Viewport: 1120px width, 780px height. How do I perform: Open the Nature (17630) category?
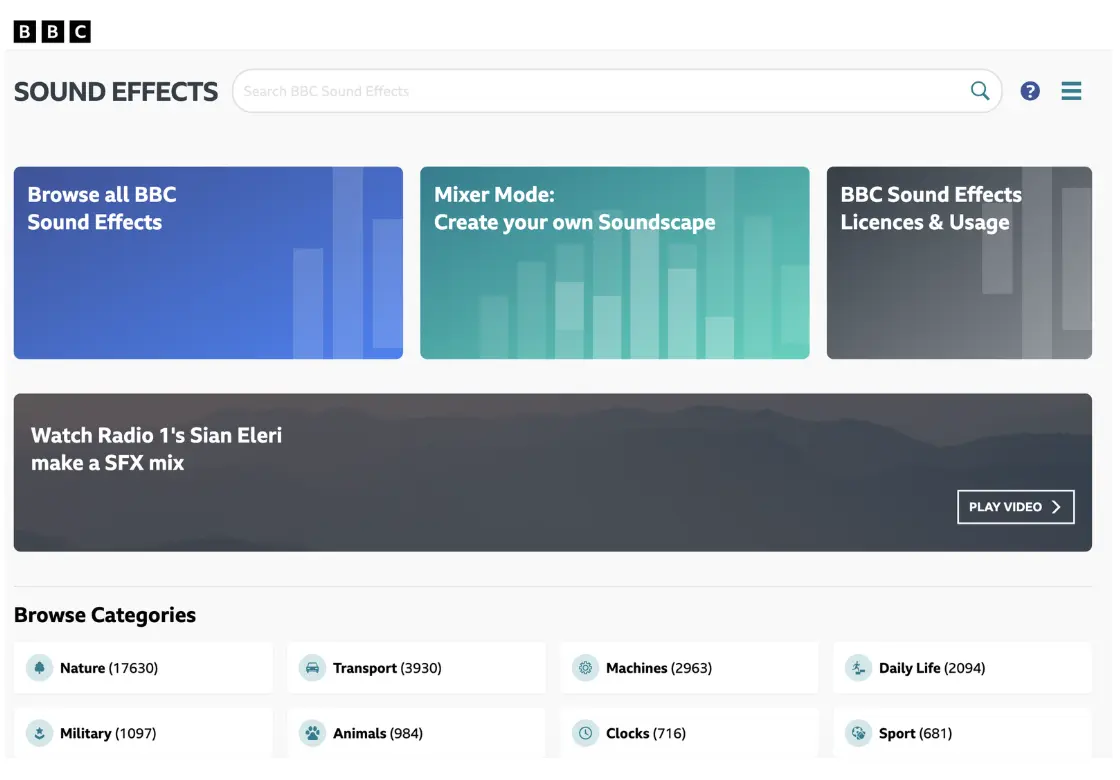144,668
